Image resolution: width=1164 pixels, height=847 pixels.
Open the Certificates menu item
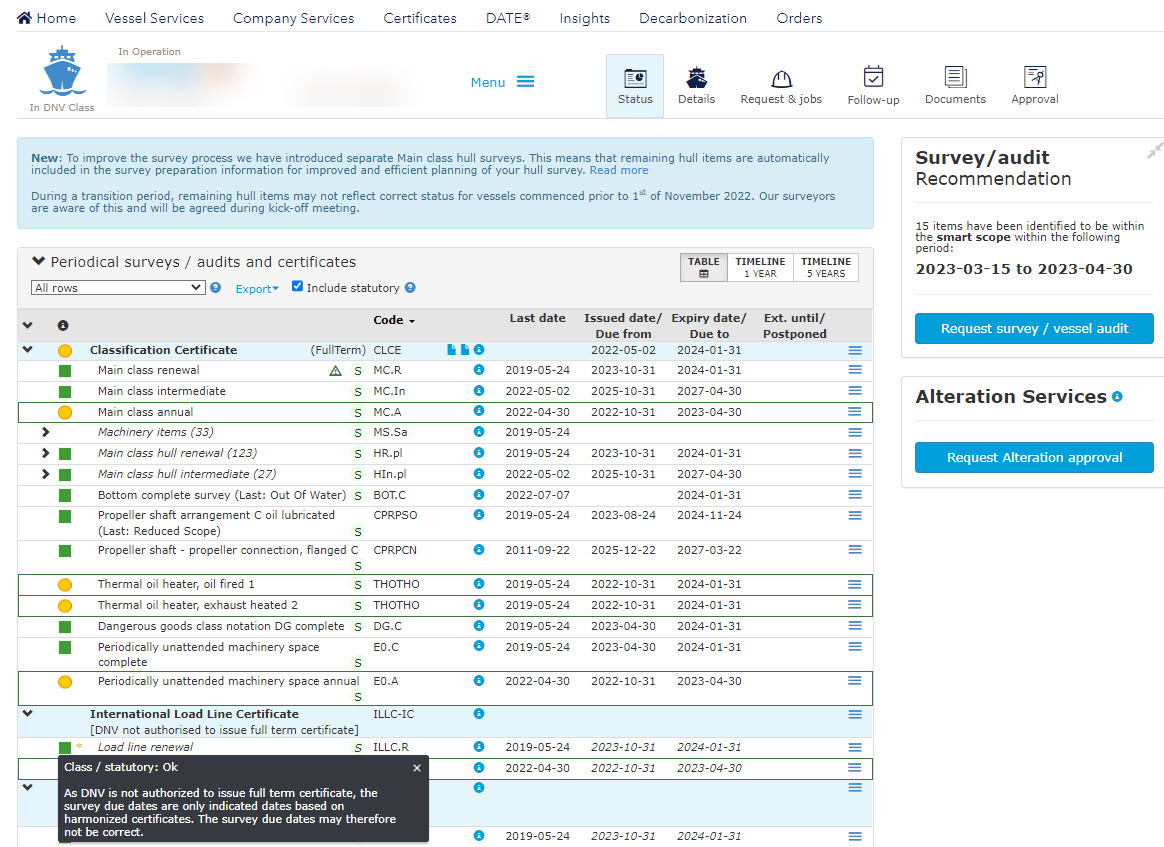coord(420,18)
